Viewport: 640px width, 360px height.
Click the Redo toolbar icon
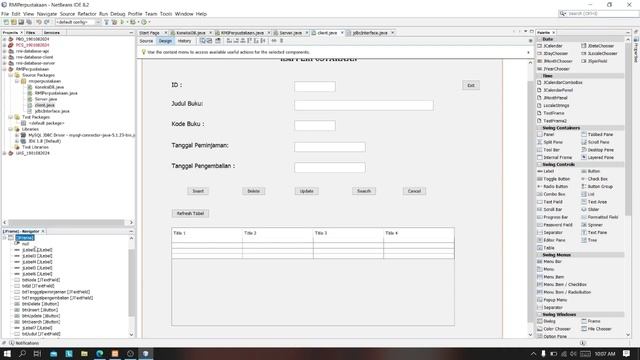point(47,22)
